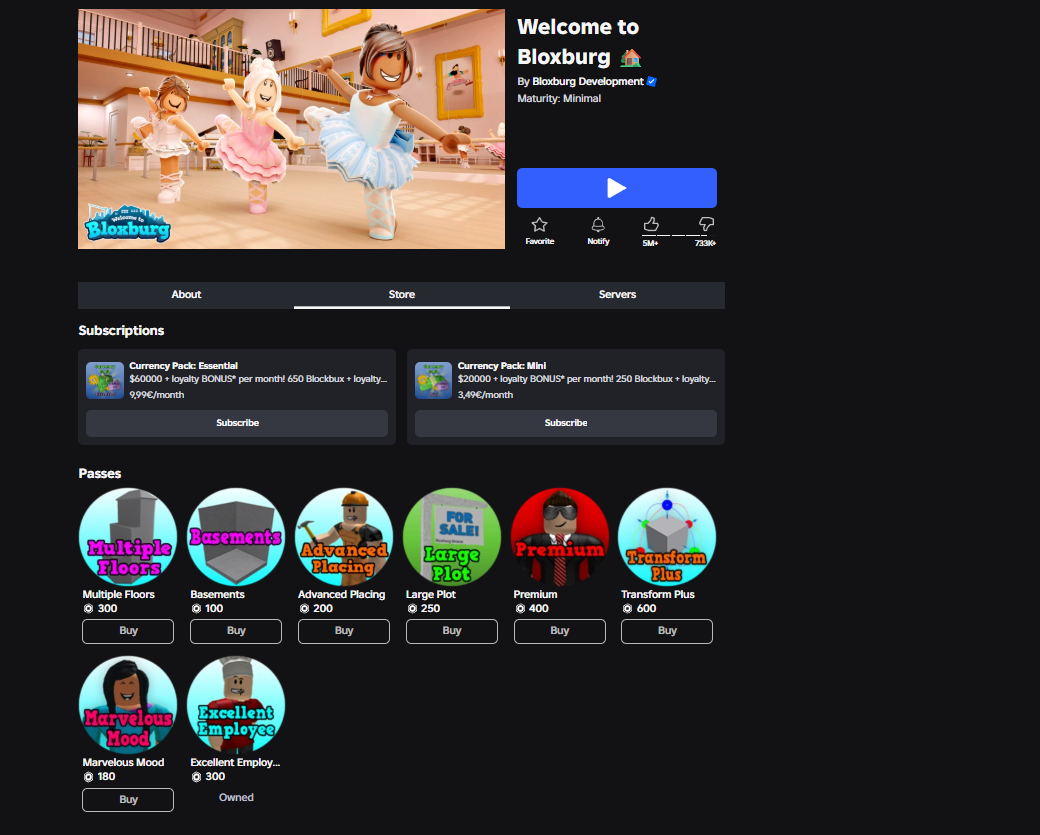Click the Owned label under Excellent Employee
The height and width of the screenshot is (835, 1040).
pyautogui.click(x=236, y=797)
